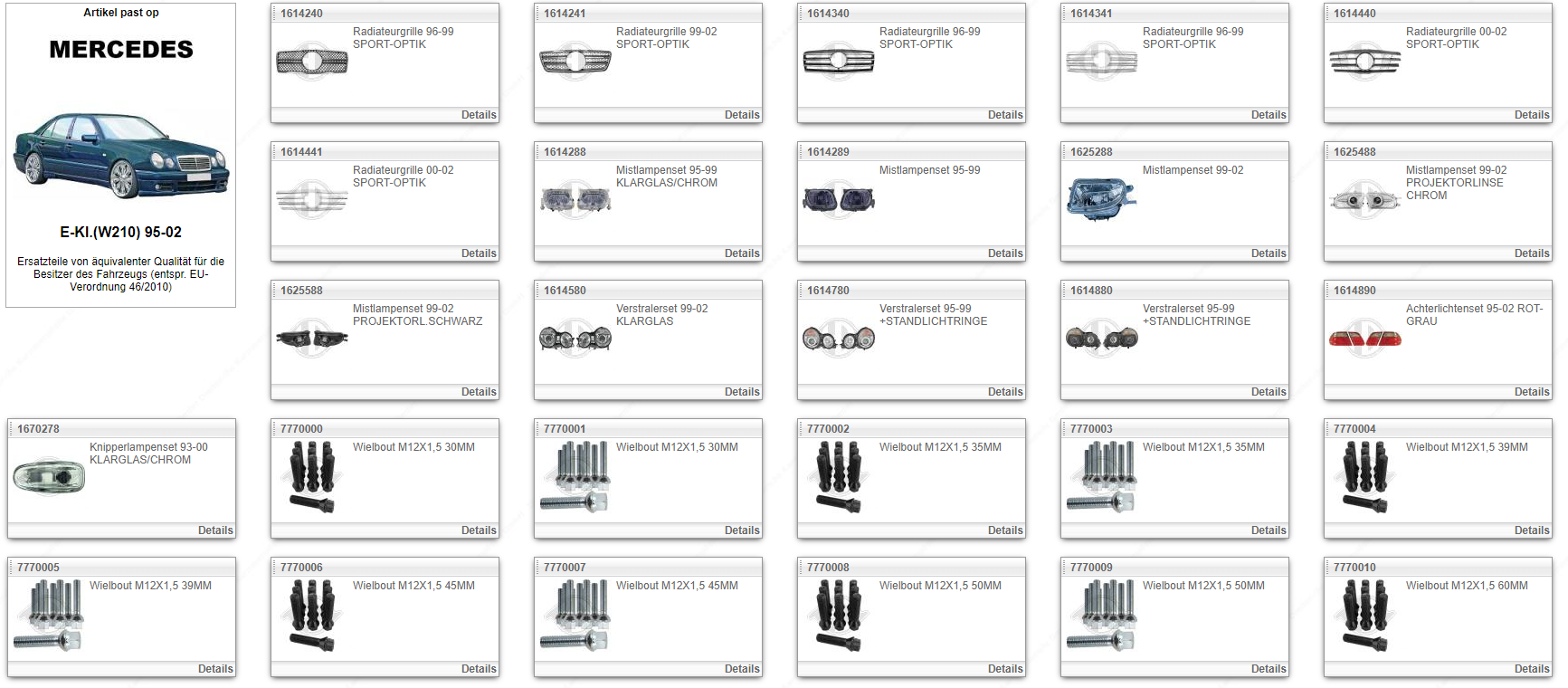Click the text 'Knipperlampenset 93-00 KLARGLAS/CHROM'

click(148, 454)
